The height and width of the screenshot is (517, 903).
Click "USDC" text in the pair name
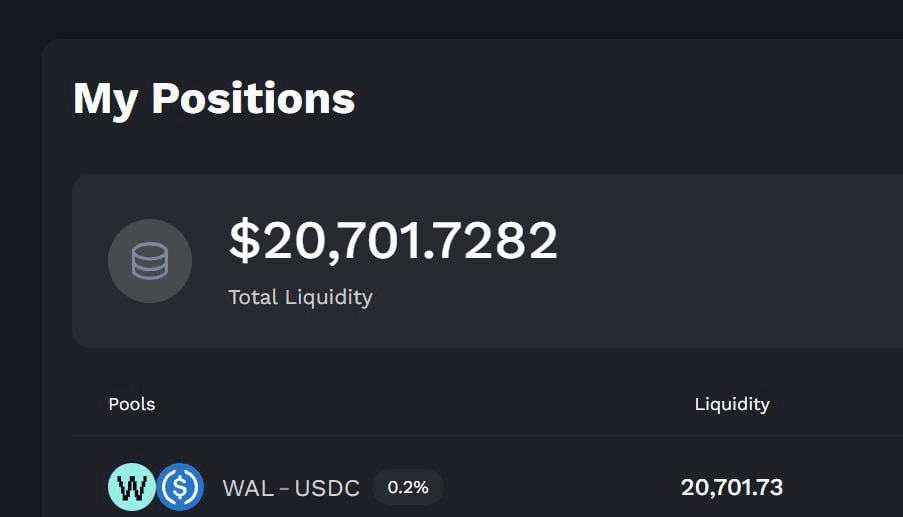point(328,488)
